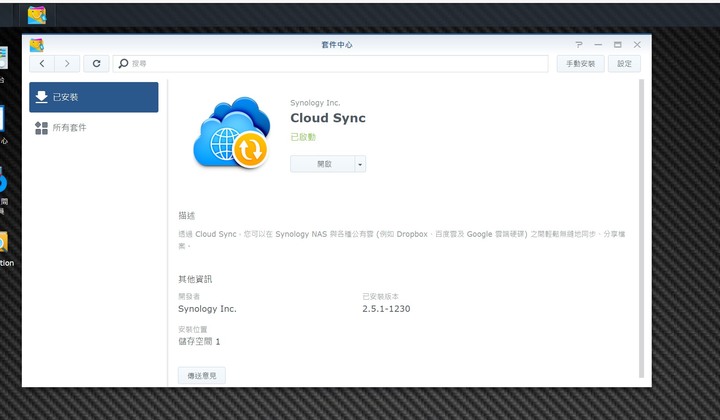Image resolution: width=720 pixels, height=420 pixels.
Task: Click the help question mark icon
Action: click(x=579, y=45)
